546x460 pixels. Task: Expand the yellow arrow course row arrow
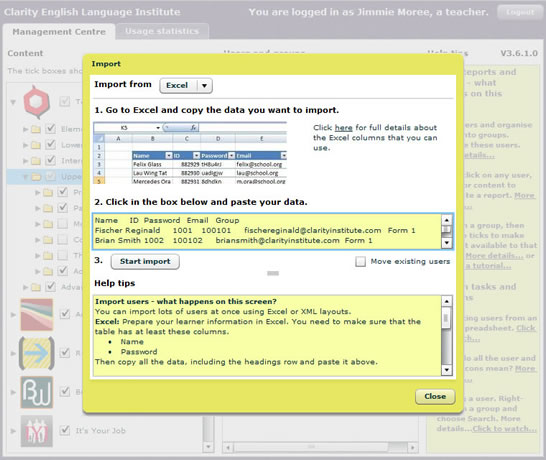click(x=13, y=353)
